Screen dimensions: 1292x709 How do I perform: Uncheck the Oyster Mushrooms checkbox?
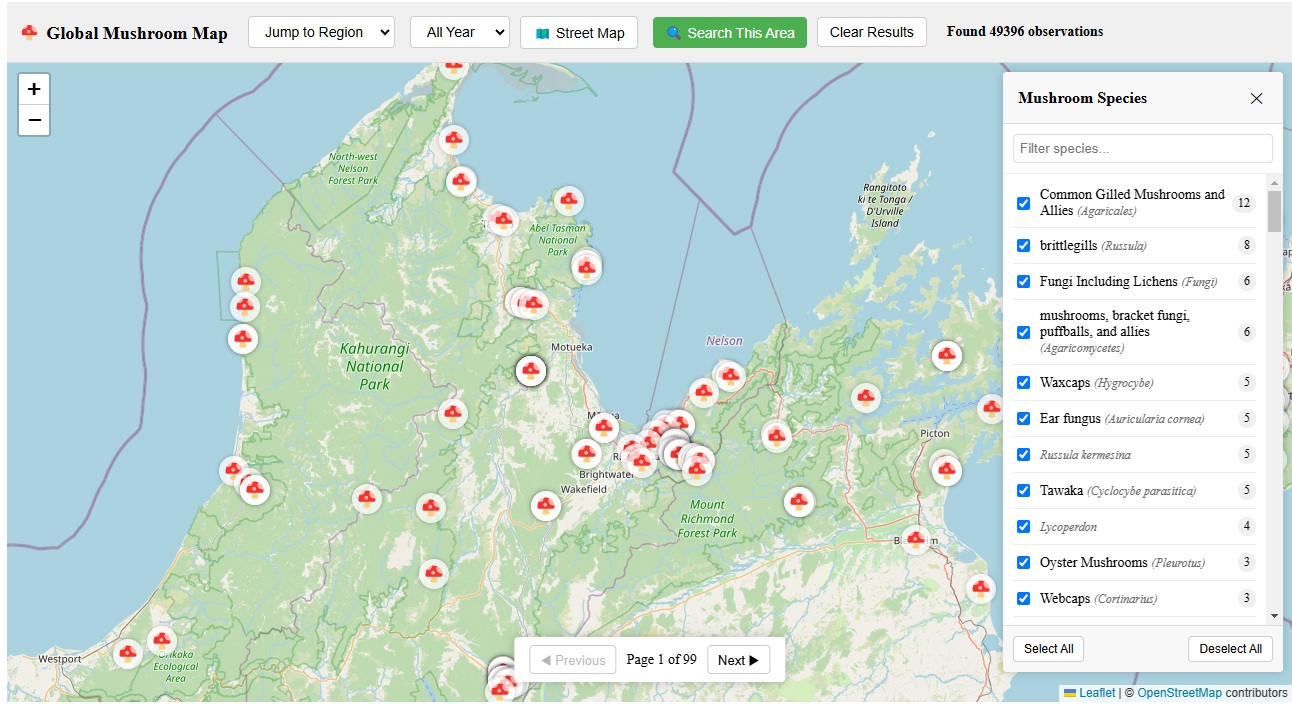[x=1023, y=562]
